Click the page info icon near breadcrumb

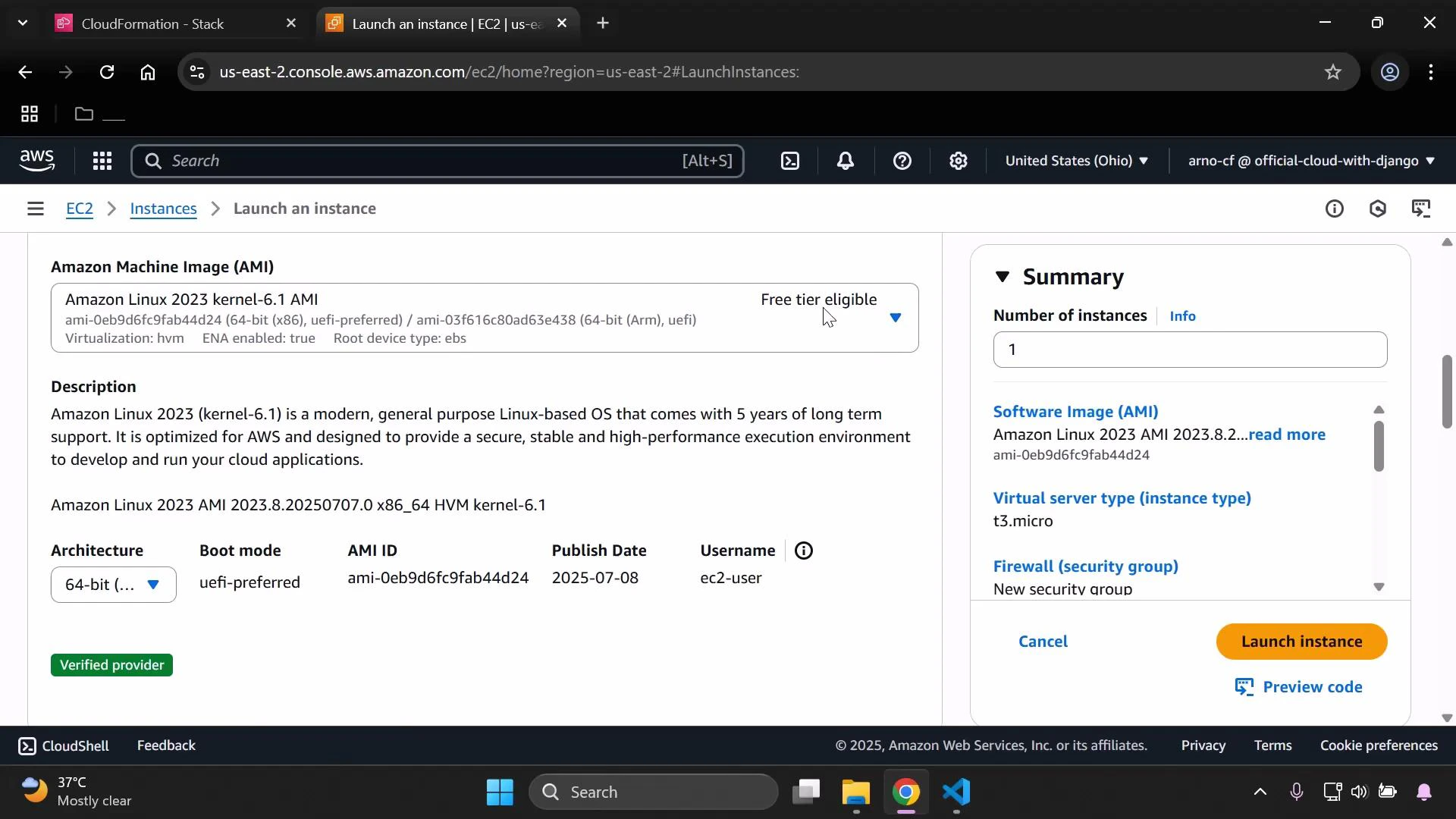pyautogui.click(x=1335, y=209)
